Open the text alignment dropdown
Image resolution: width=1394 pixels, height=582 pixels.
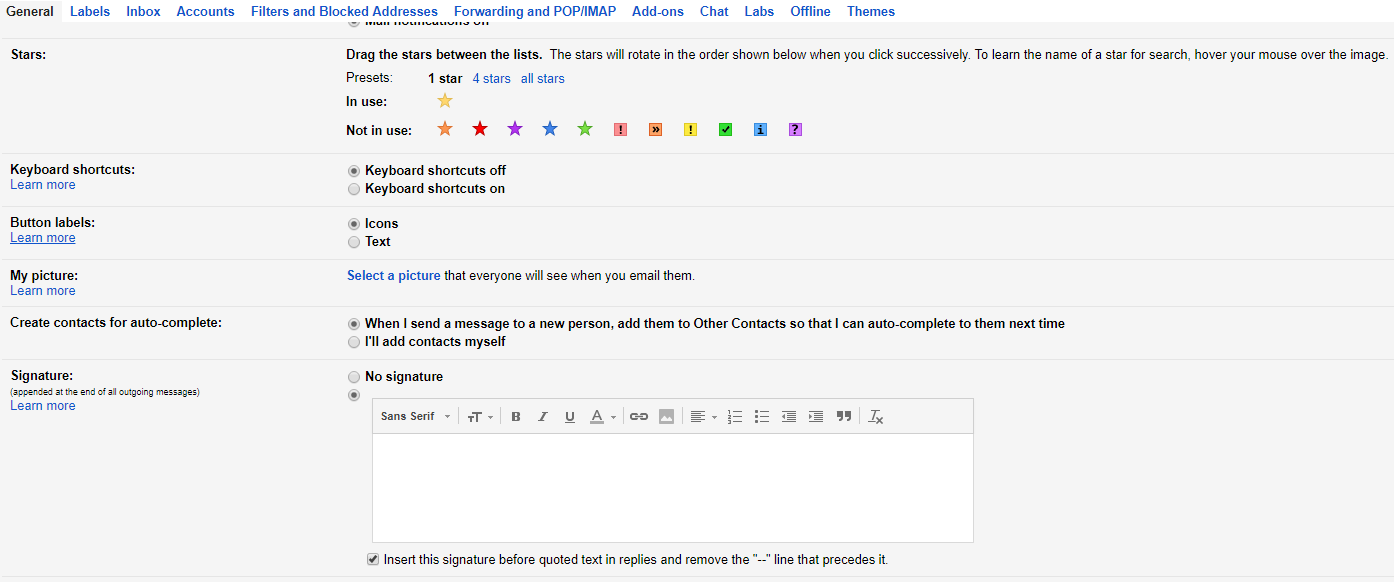click(x=703, y=416)
